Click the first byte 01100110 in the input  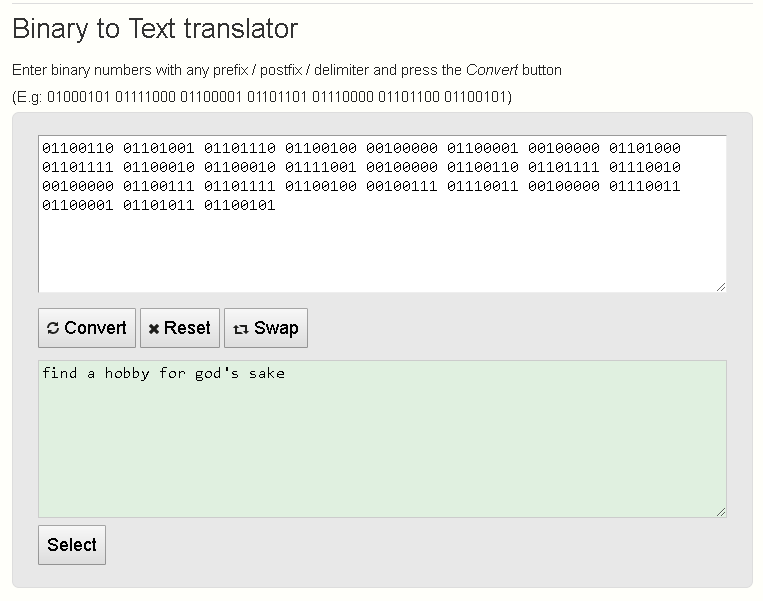pyautogui.click(x=78, y=148)
